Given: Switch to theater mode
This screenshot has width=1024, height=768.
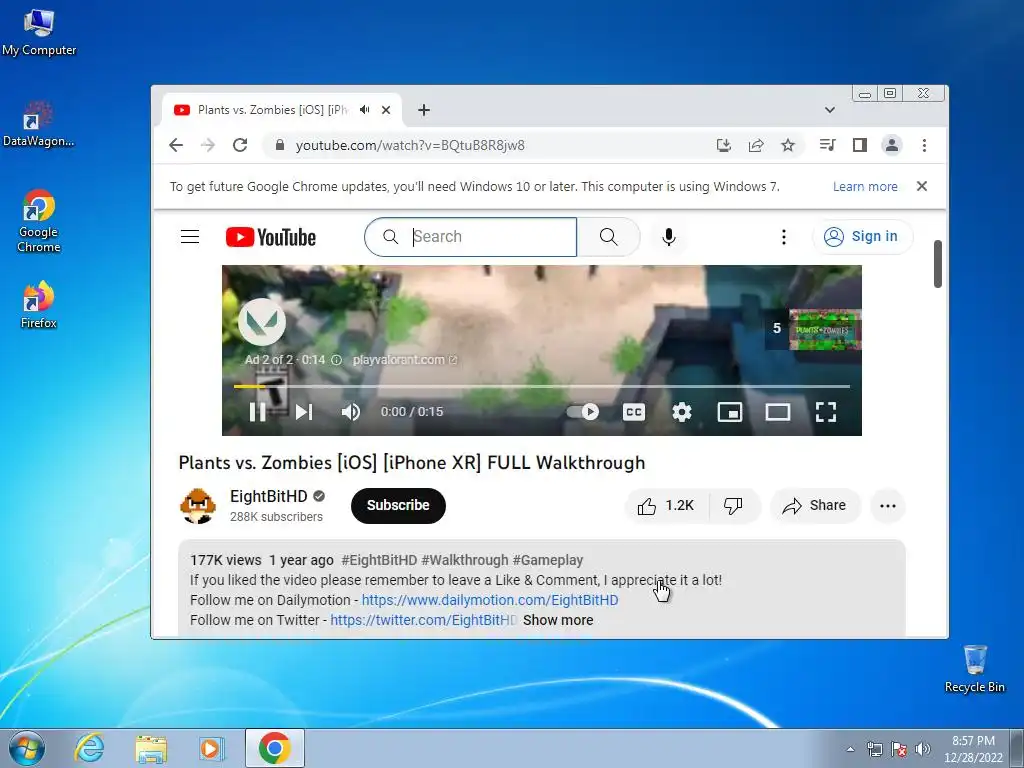Looking at the screenshot, I should pos(778,412).
